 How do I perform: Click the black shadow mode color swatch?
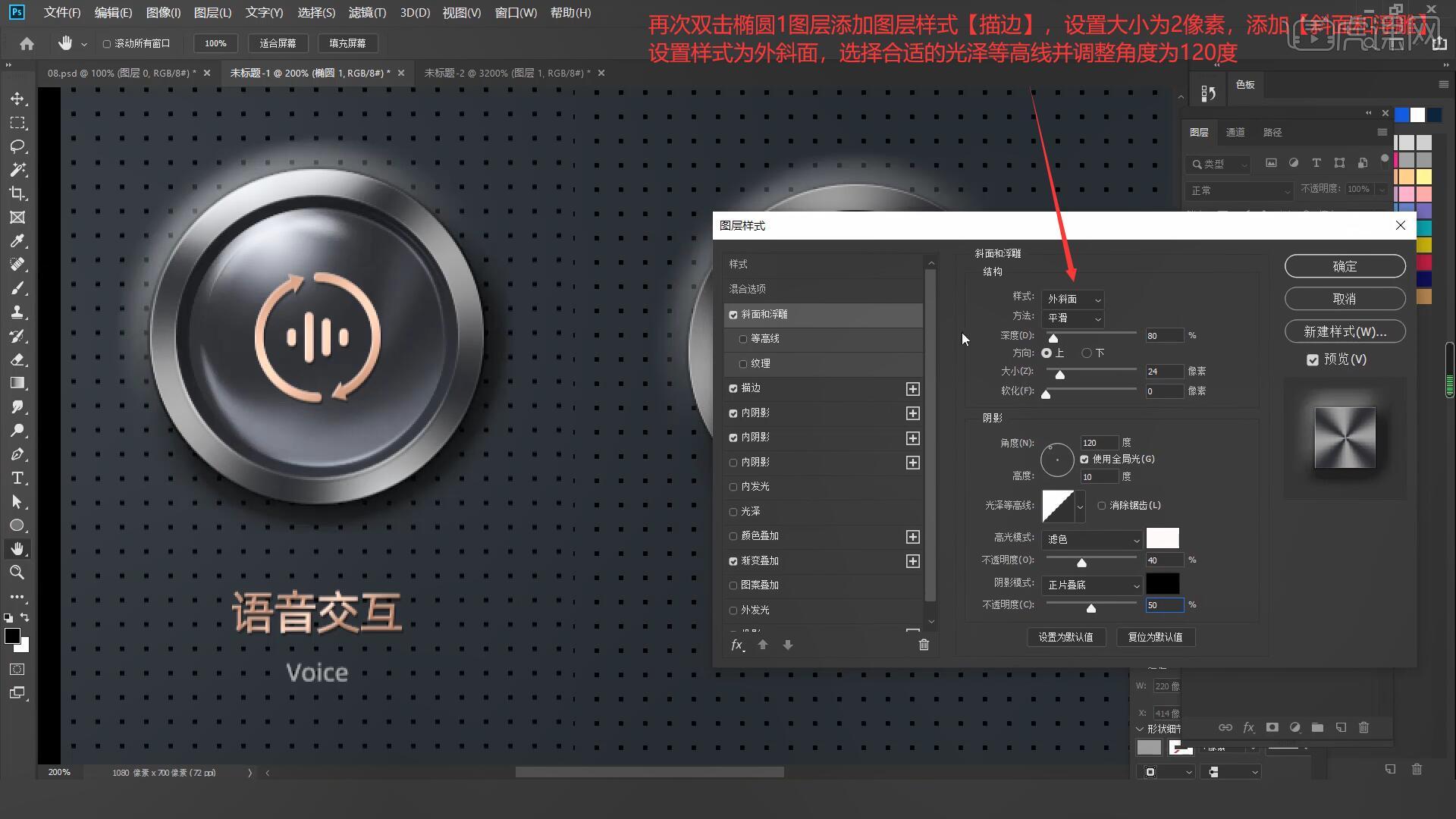click(1163, 583)
